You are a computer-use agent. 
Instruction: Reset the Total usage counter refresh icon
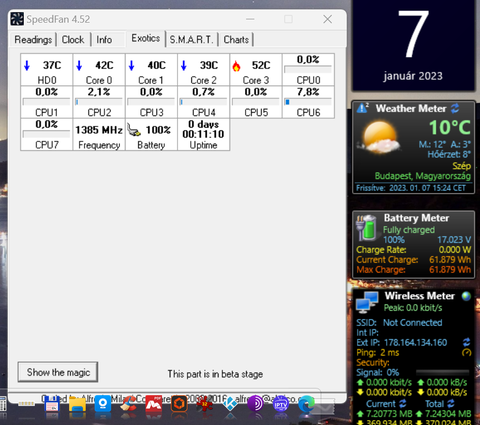451,403
